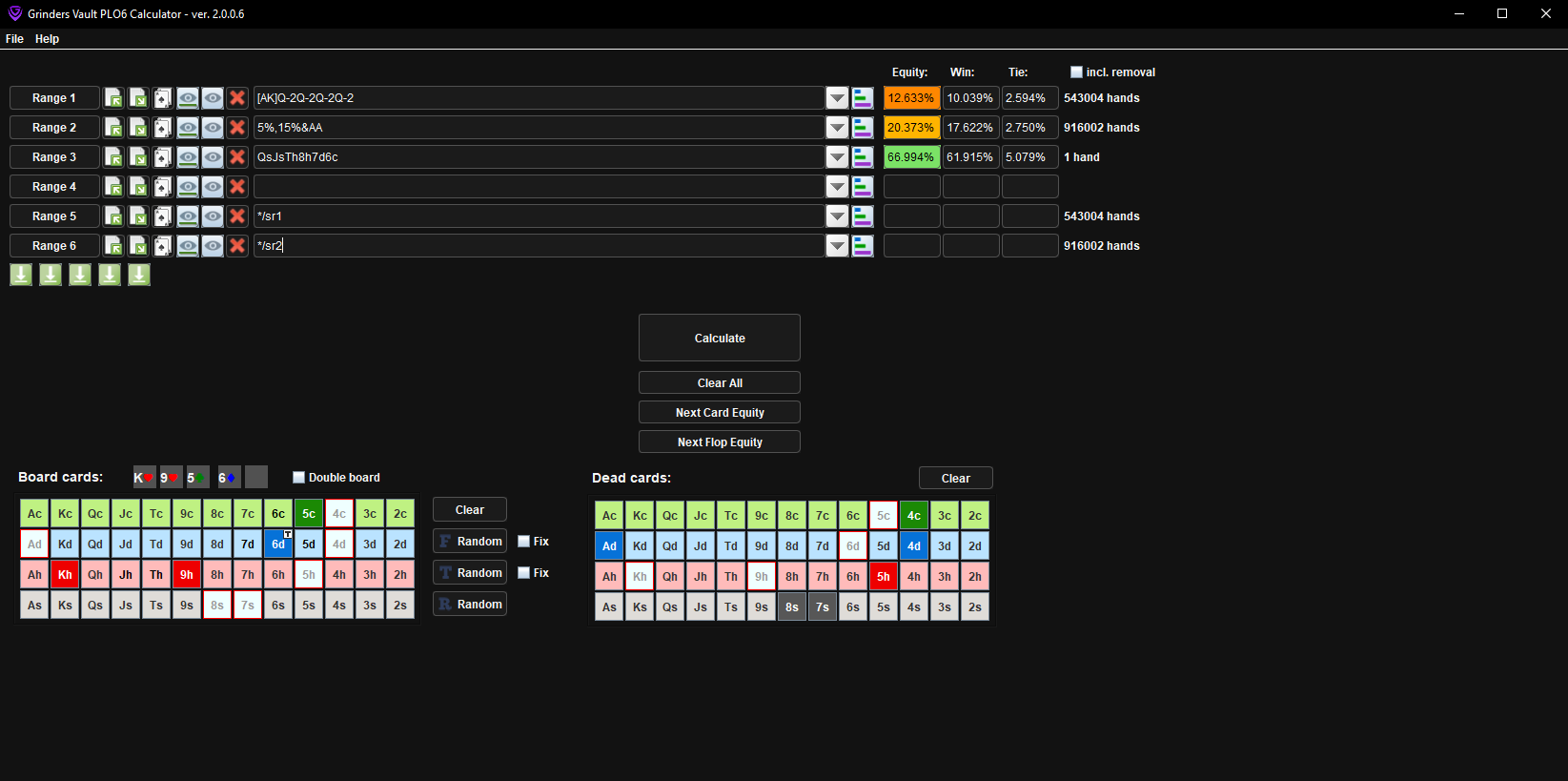
Task: Expand the Range 1 input dropdown arrow
Action: 837,98
